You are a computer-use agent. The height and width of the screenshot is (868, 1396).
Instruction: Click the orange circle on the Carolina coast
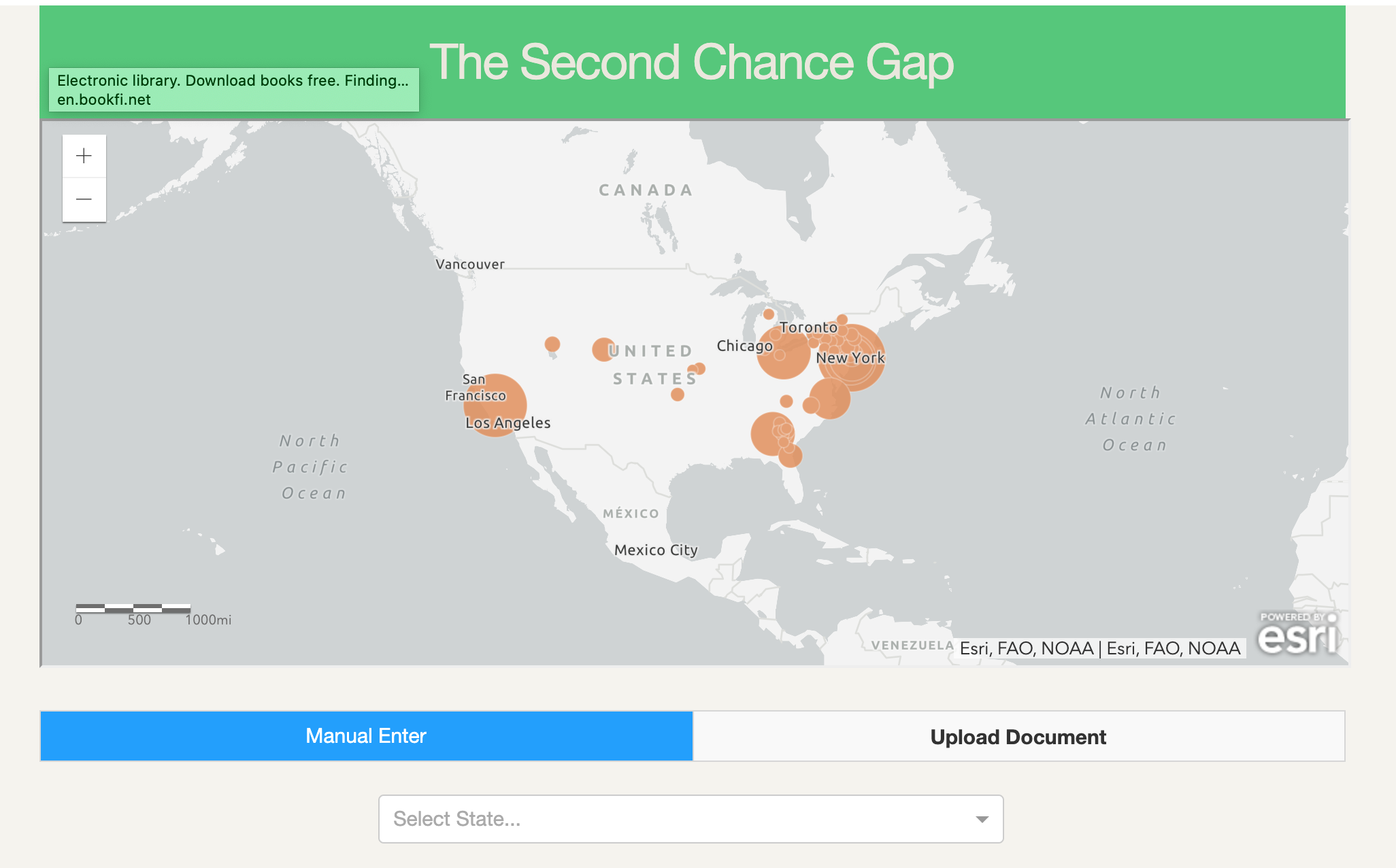click(829, 398)
